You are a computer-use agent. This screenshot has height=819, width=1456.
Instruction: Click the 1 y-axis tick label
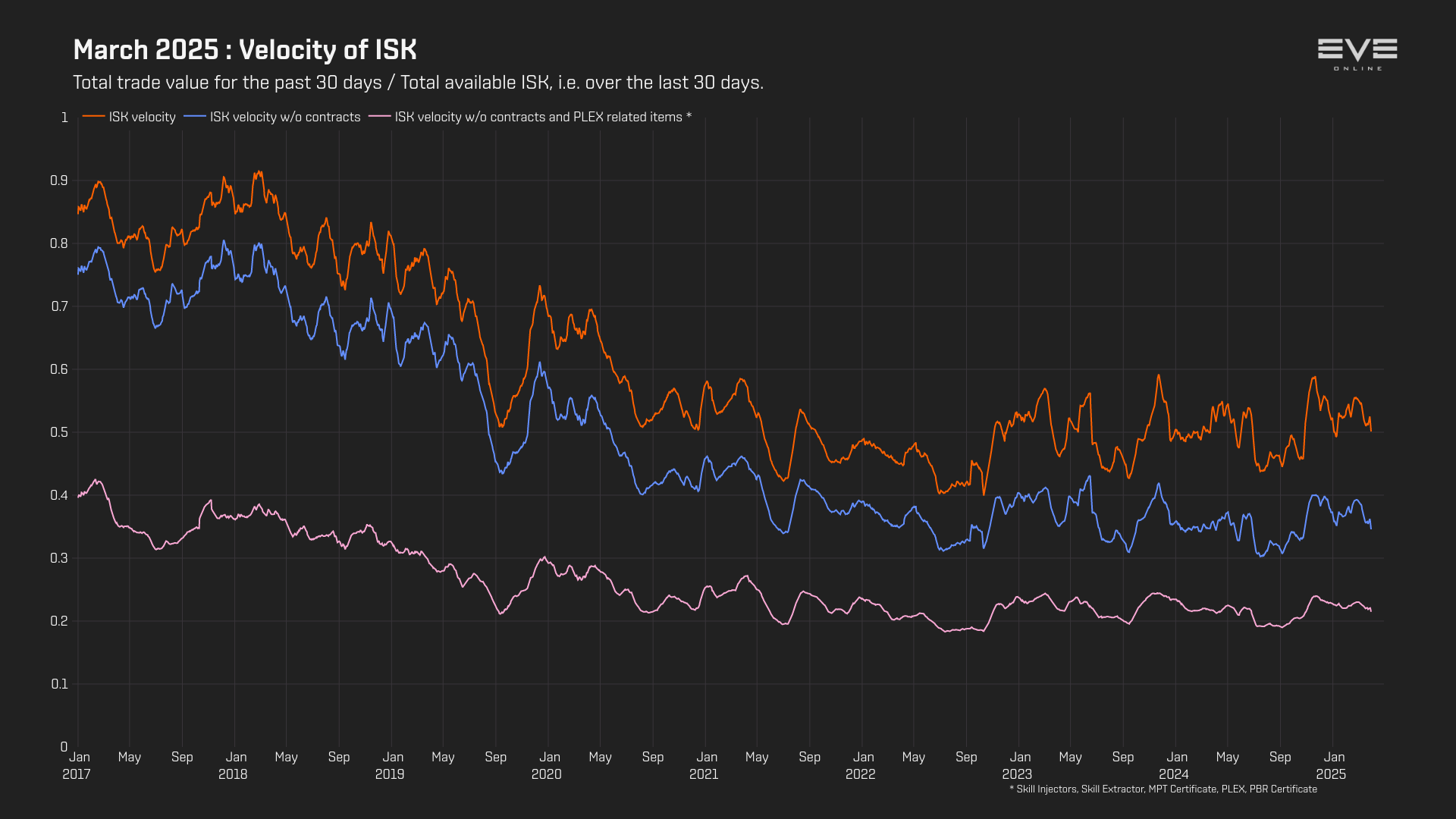click(64, 118)
